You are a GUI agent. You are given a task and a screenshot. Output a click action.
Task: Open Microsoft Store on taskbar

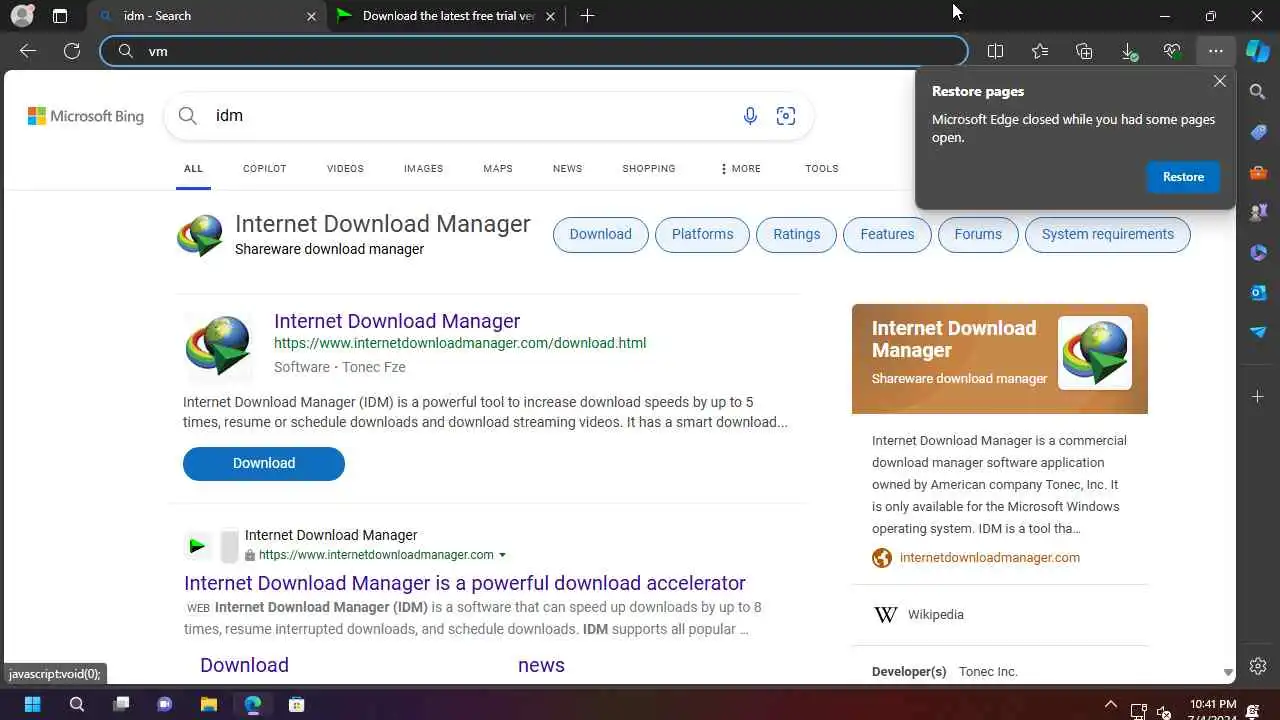[297, 704]
